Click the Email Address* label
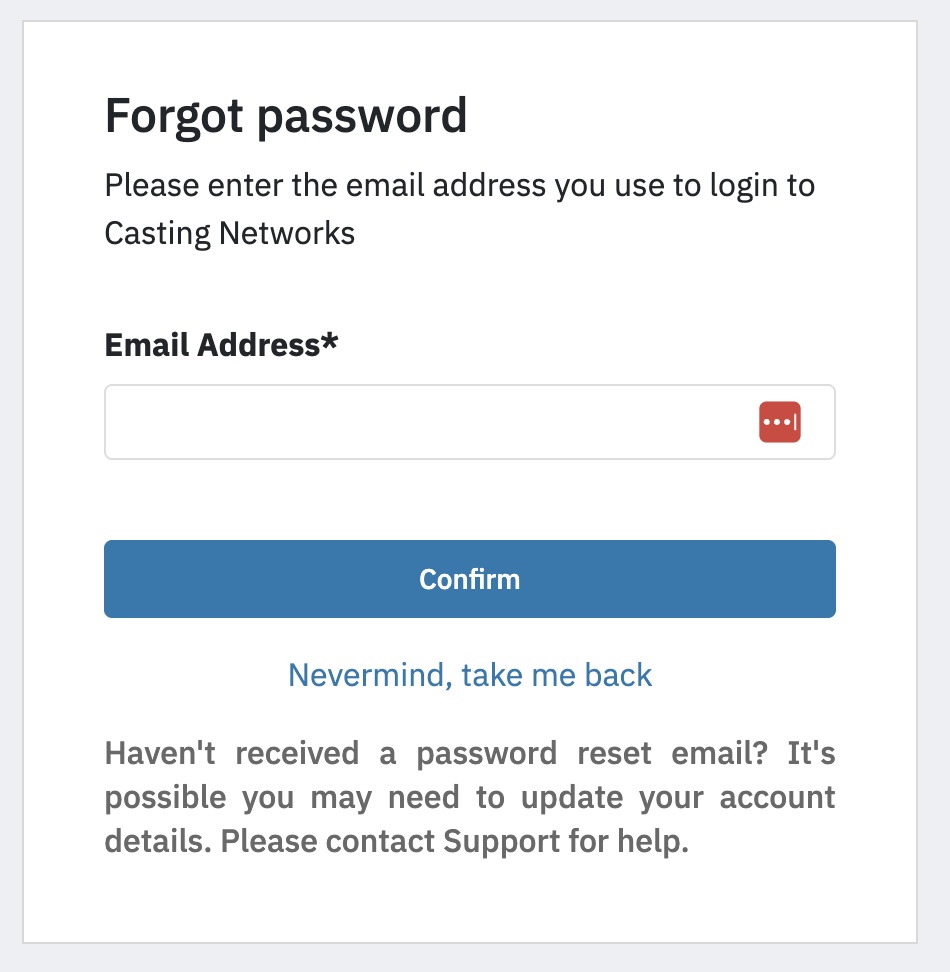Image resolution: width=950 pixels, height=972 pixels. [220, 345]
